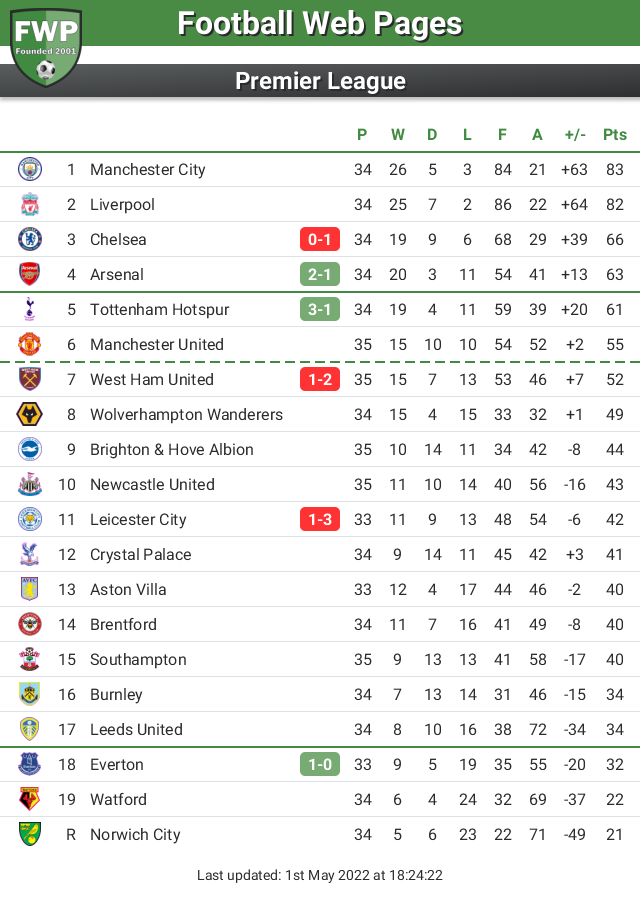Click Everton's green 1-0 score badge
The image size is (640, 905).
pyautogui.click(x=320, y=764)
